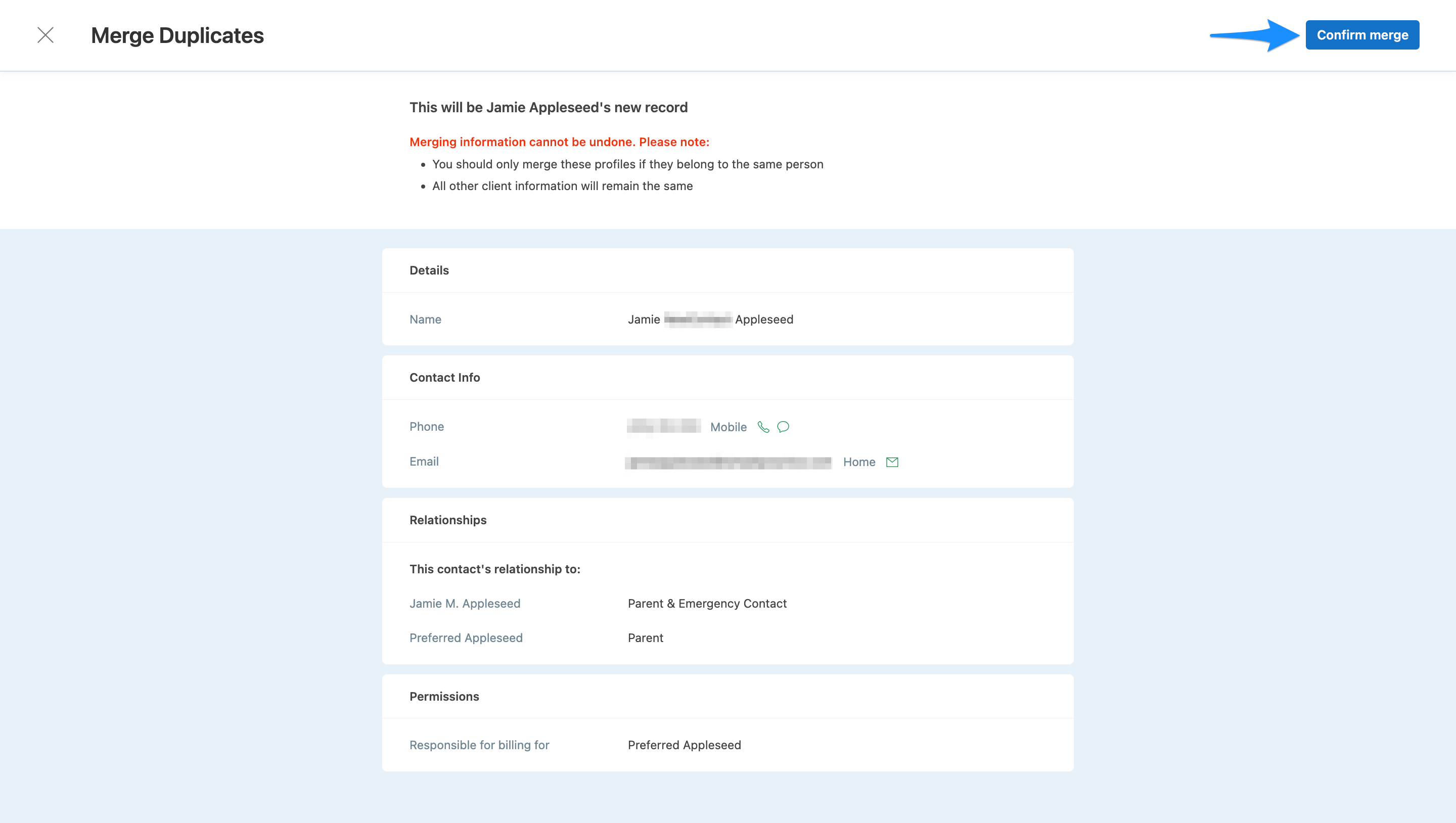Screen dimensions: 1456x823
Task: Select the phone call icon next to Mobile
Action: pos(763,427)
